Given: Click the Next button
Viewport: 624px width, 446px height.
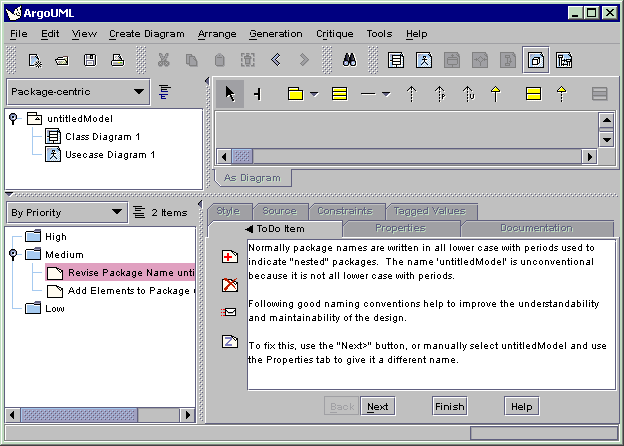Looking at the screenshot, I should [378, 407].
